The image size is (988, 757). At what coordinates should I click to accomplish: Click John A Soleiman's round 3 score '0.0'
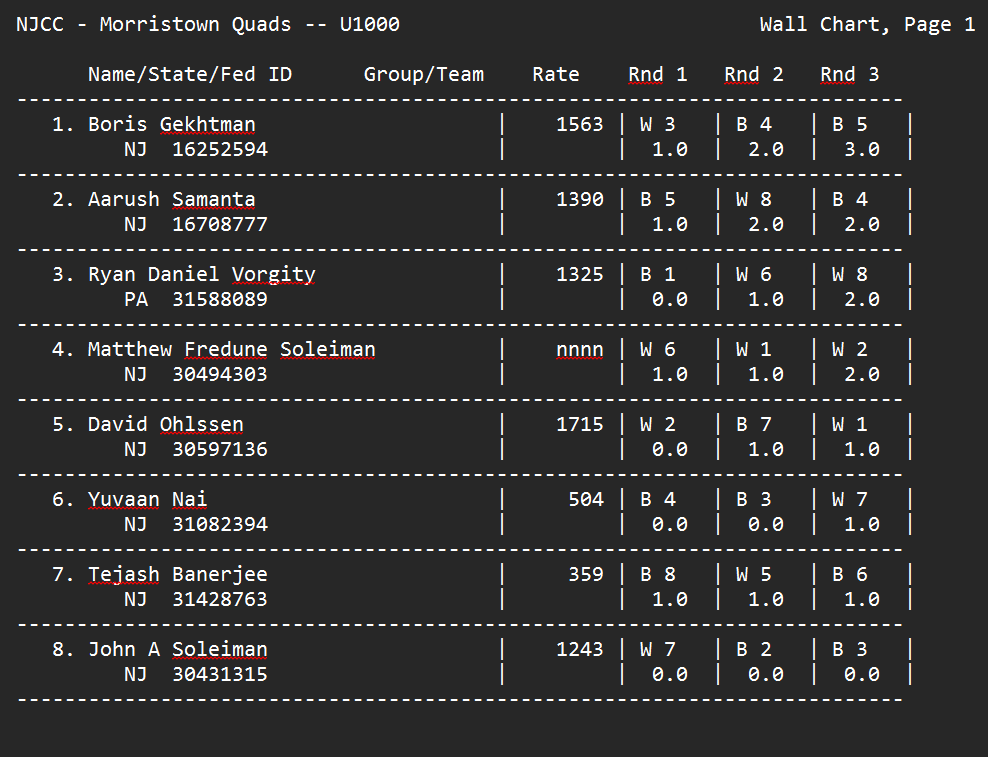click(x=861, y=674)
